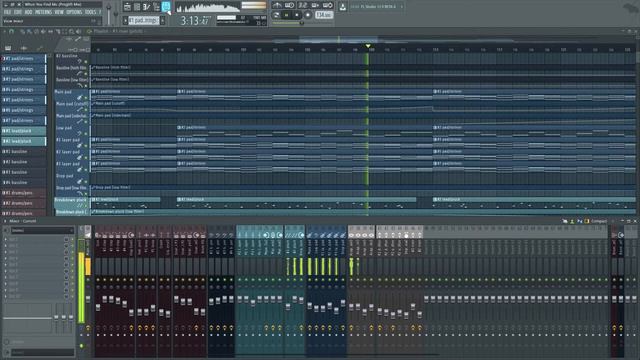
Task: Toggle wait for input before playing
Action: click(x=290, y=5)
